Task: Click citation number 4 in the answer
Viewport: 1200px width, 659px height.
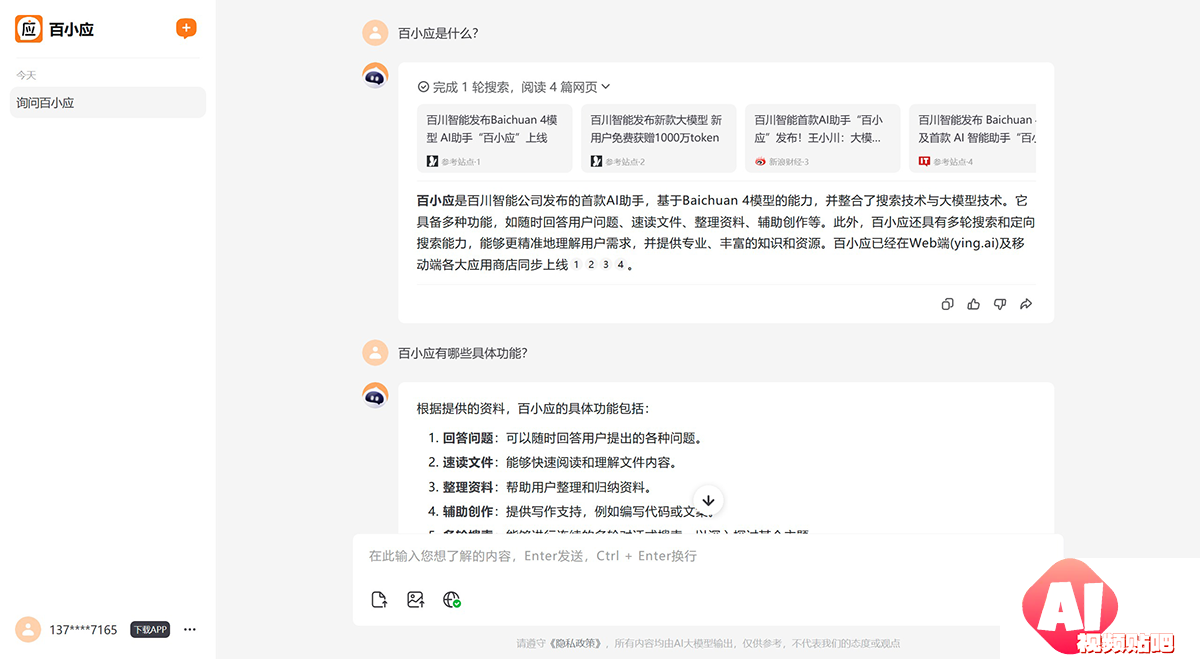Action: click(x=620, y=265)
